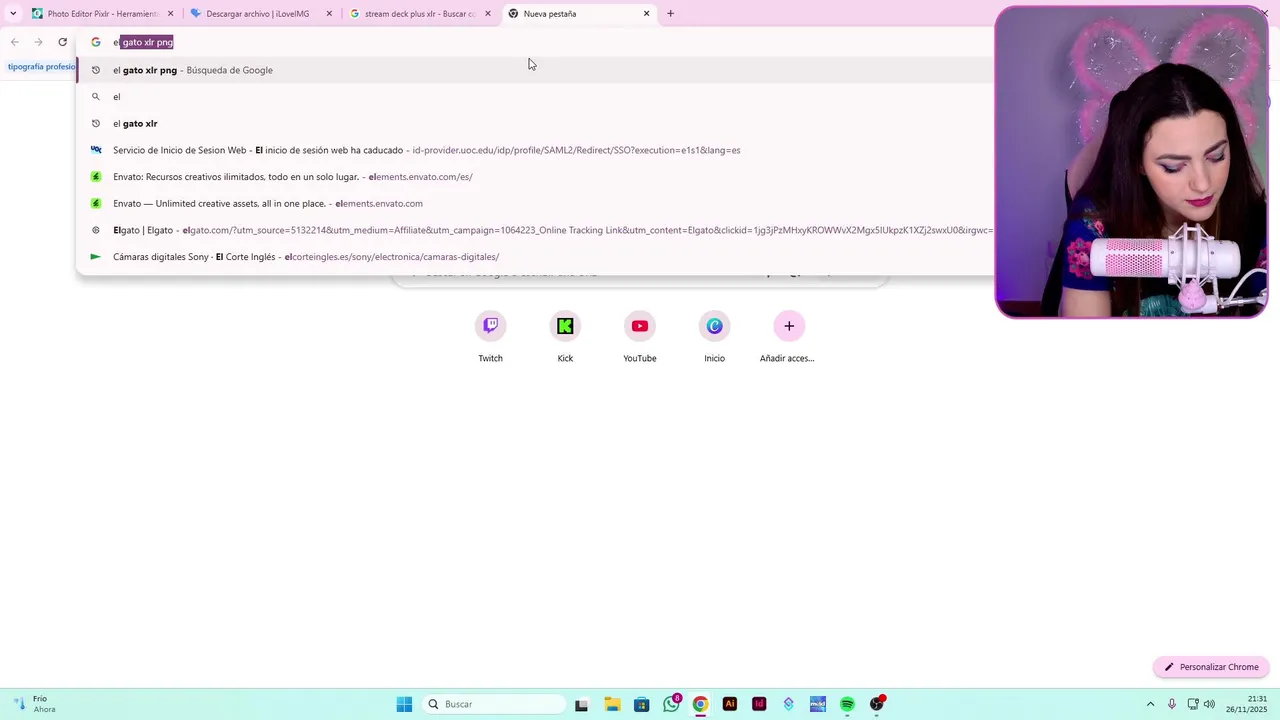Open Task View in the taskbar
This screenshot has height=720, width=1280.
[582, 704]
